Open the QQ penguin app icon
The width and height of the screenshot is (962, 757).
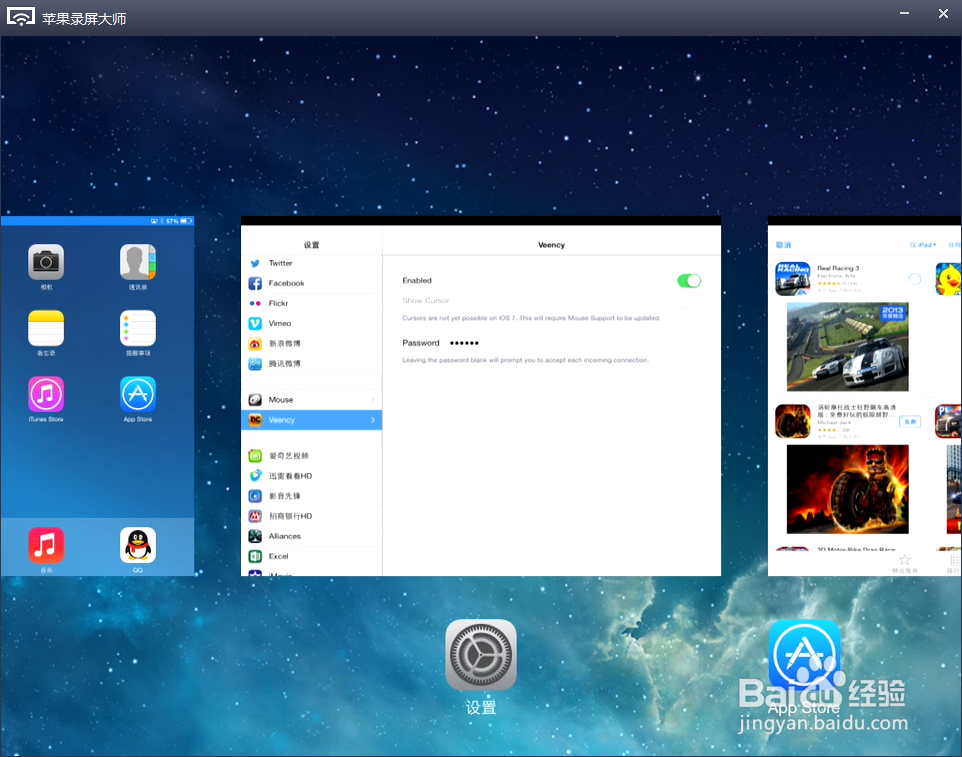(138, 545)
